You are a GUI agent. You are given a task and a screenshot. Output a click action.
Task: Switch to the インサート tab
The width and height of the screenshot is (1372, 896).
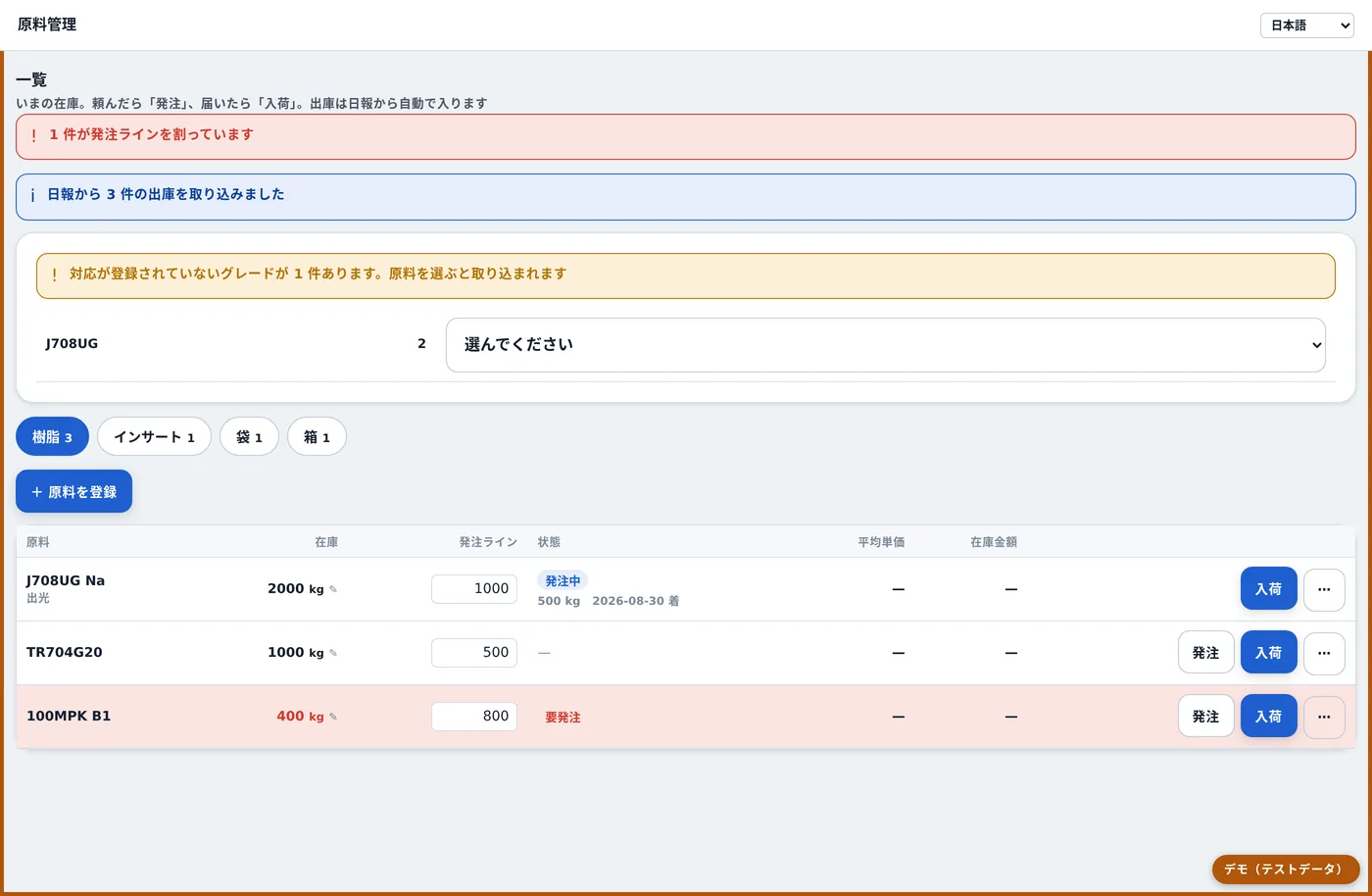click(x=154, y=437)
